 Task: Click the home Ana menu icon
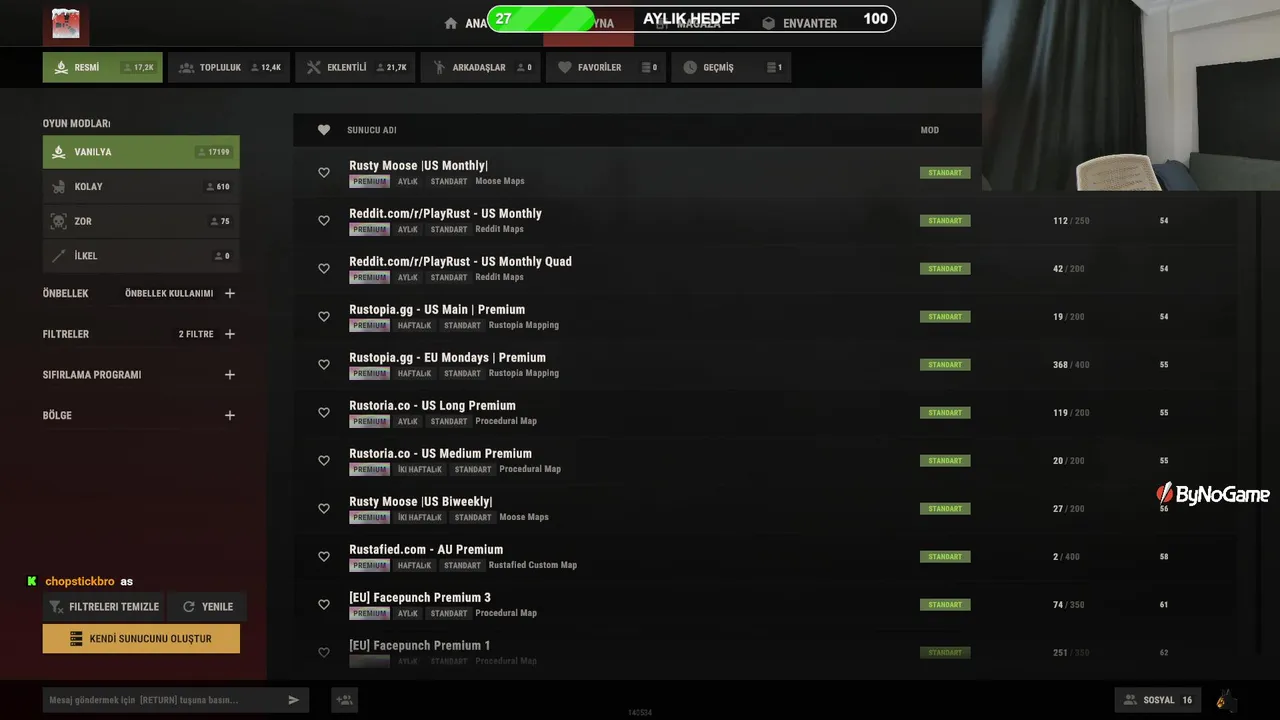pos(451,24)
